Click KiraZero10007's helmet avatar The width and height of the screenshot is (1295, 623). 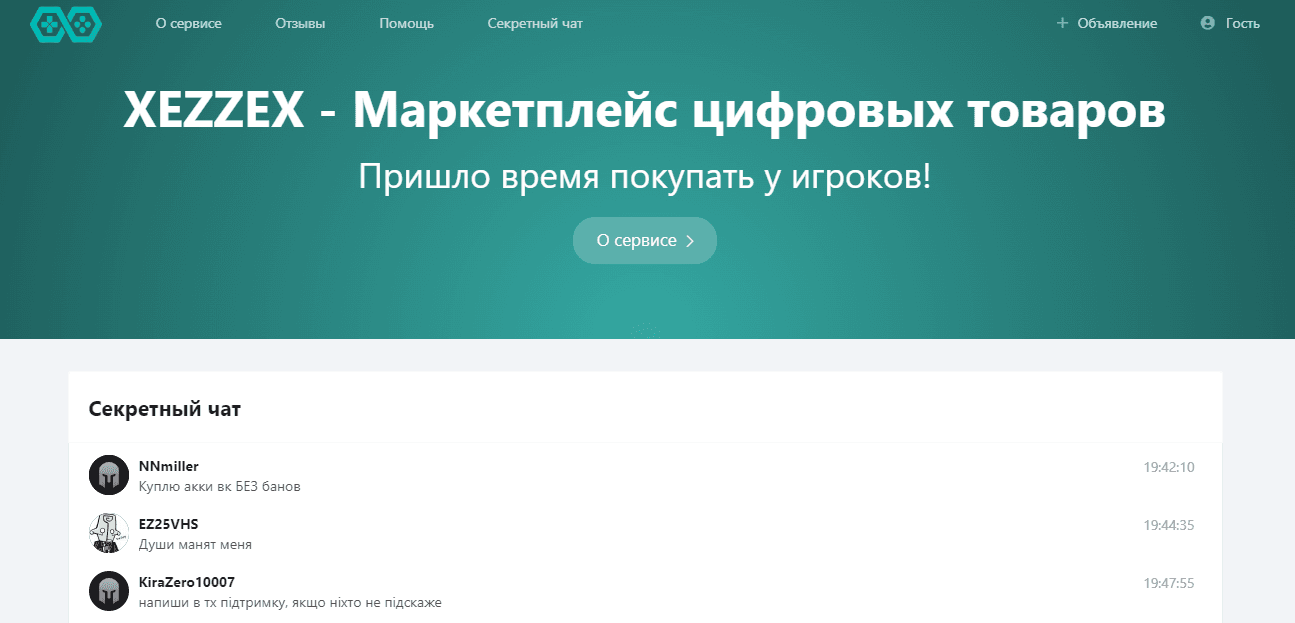(x=109, y=591)
